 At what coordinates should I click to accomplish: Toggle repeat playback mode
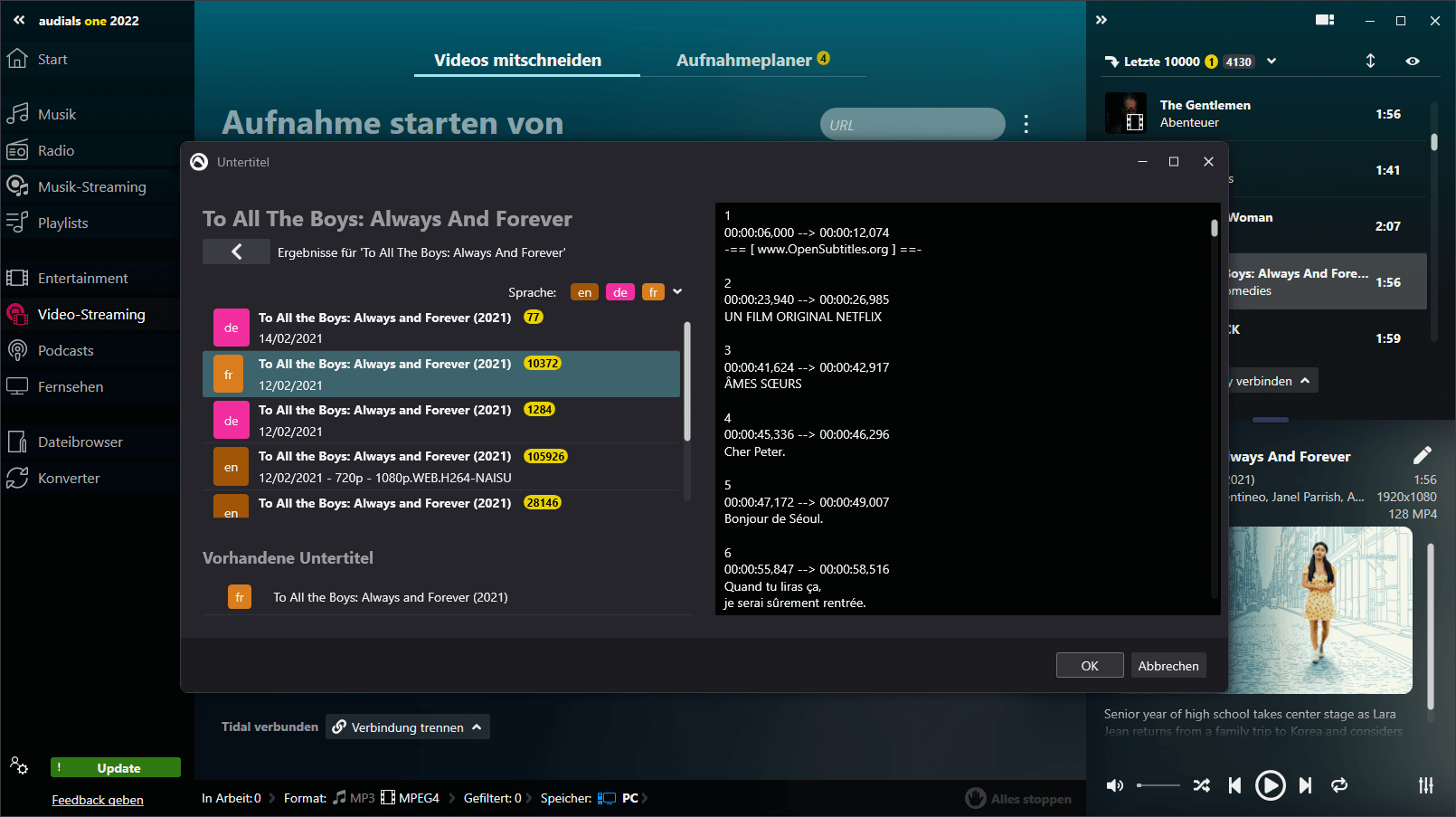pos(1339,785)
